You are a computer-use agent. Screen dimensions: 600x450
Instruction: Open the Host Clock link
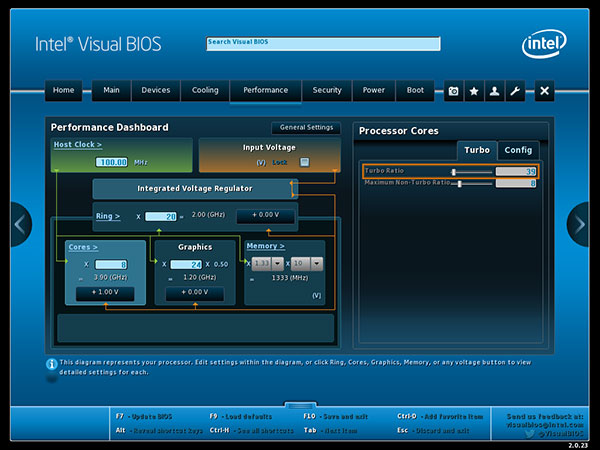(x=78, y=145)
